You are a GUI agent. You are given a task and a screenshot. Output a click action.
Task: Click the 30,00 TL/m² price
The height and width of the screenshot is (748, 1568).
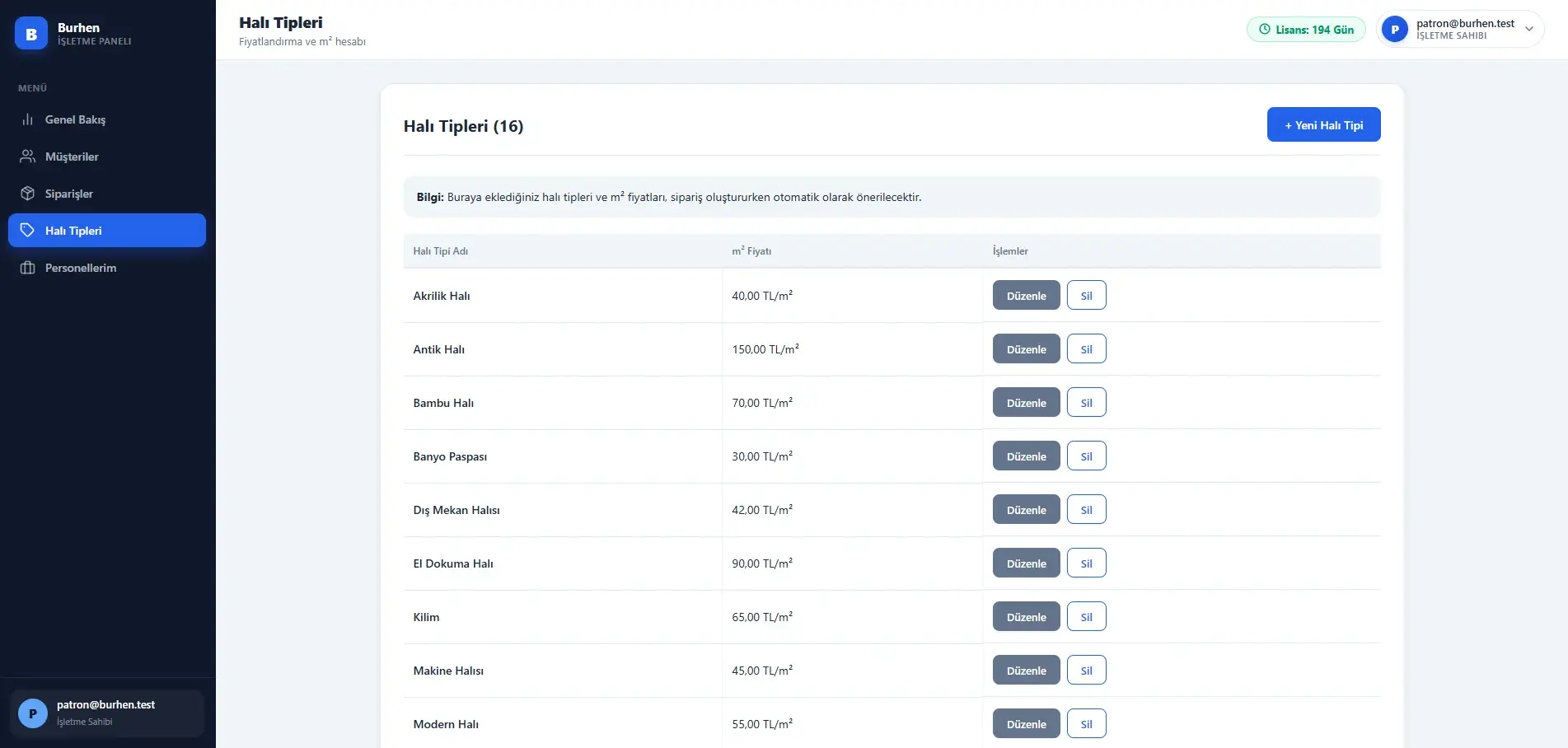(762, 456)
